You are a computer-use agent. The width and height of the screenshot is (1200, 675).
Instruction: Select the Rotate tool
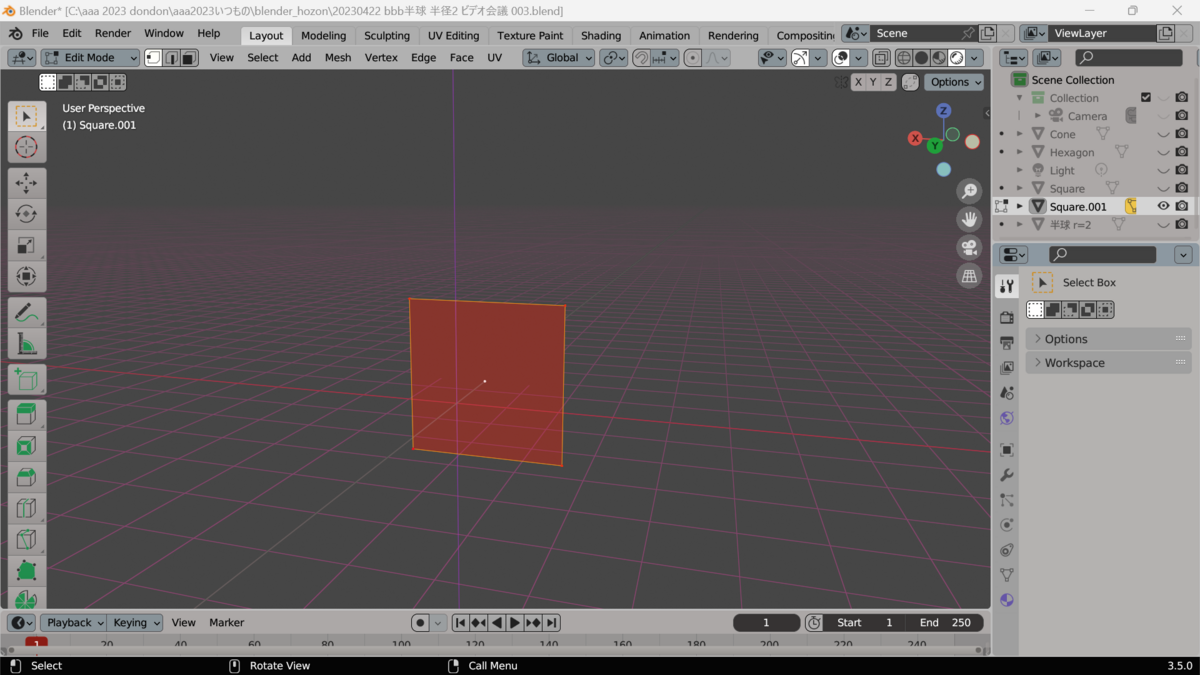coord(27,213)
